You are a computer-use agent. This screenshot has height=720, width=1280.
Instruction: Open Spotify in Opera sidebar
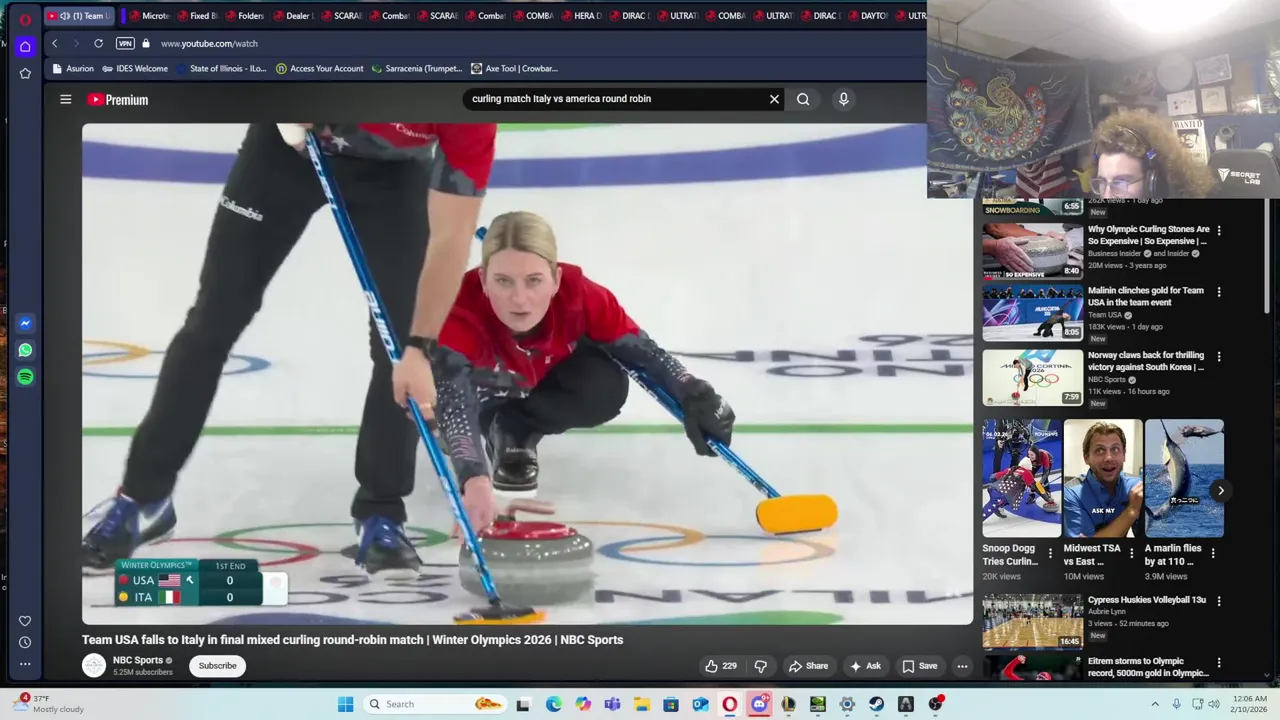pos(25,377)
